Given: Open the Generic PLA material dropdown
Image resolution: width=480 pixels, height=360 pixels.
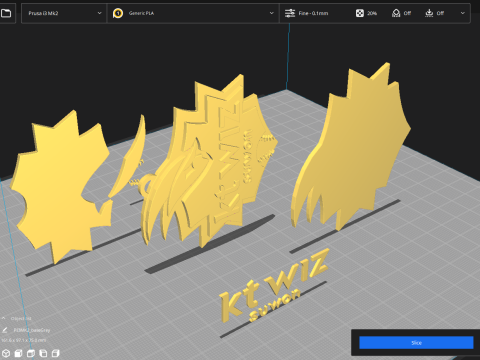Looking at the screenshot, I should pyautogui.click(x=193, y=13).
